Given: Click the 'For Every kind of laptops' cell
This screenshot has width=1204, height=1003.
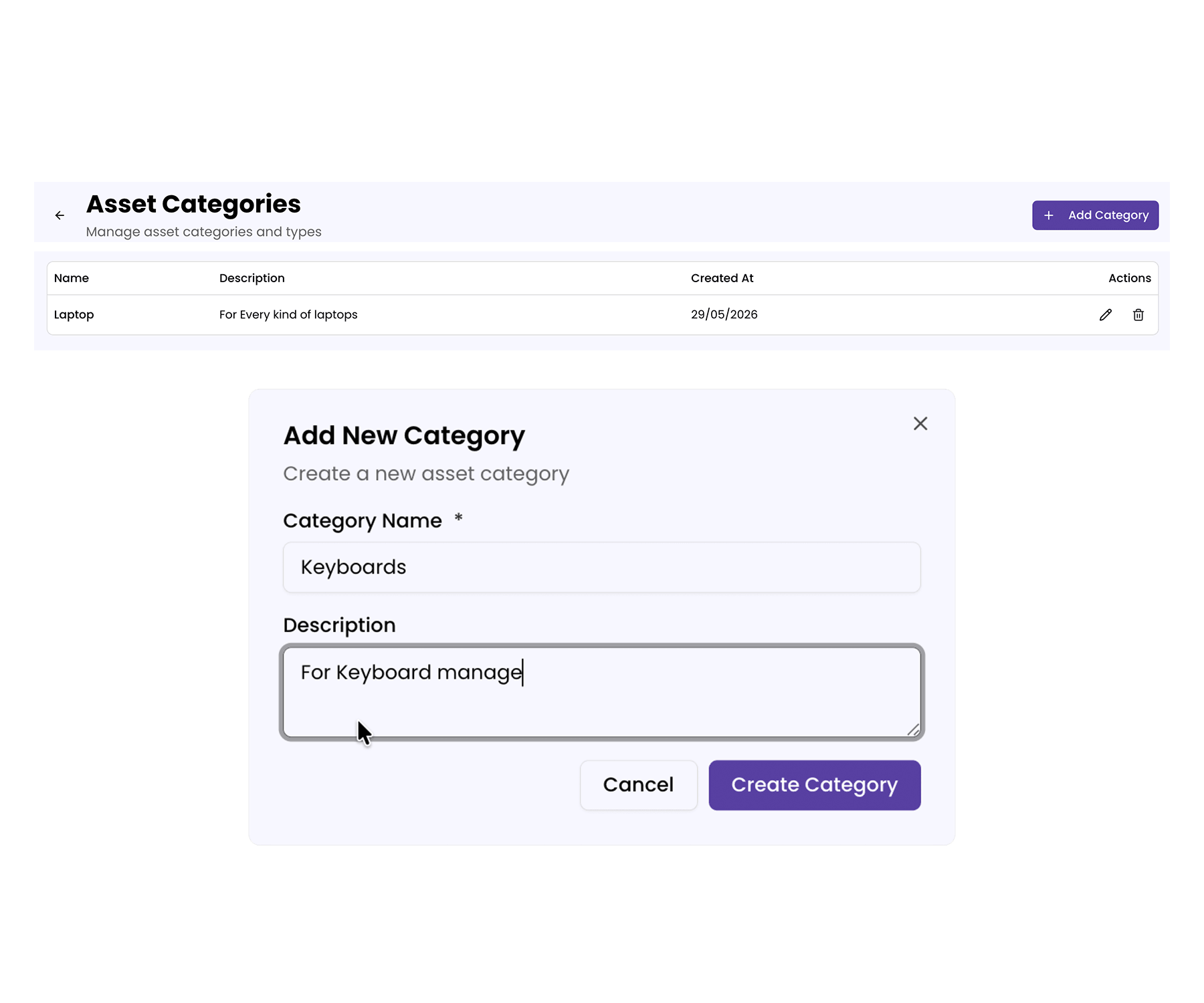Looking at the screenshot, I should [288, 314].
